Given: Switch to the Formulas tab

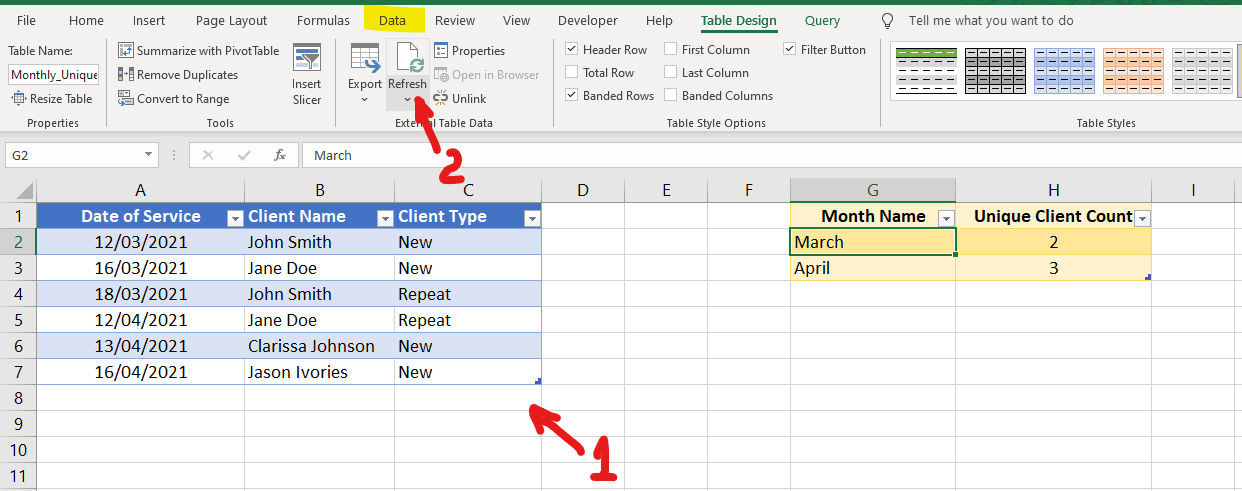Looking at the screenshot, I should [323, 20].
